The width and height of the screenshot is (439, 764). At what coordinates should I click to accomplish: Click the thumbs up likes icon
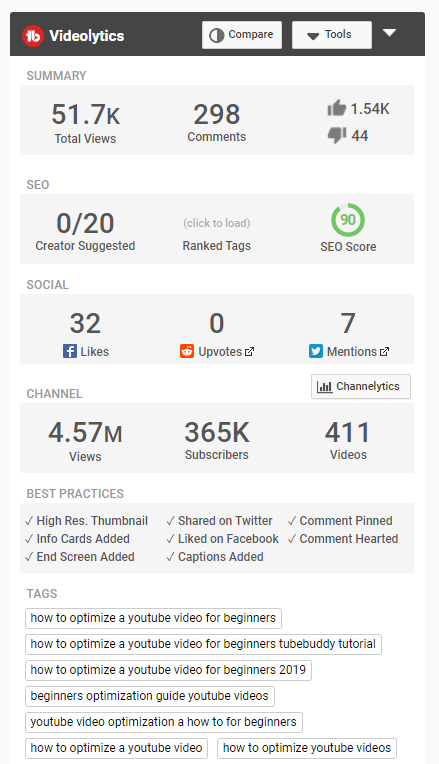pos(336,108)
